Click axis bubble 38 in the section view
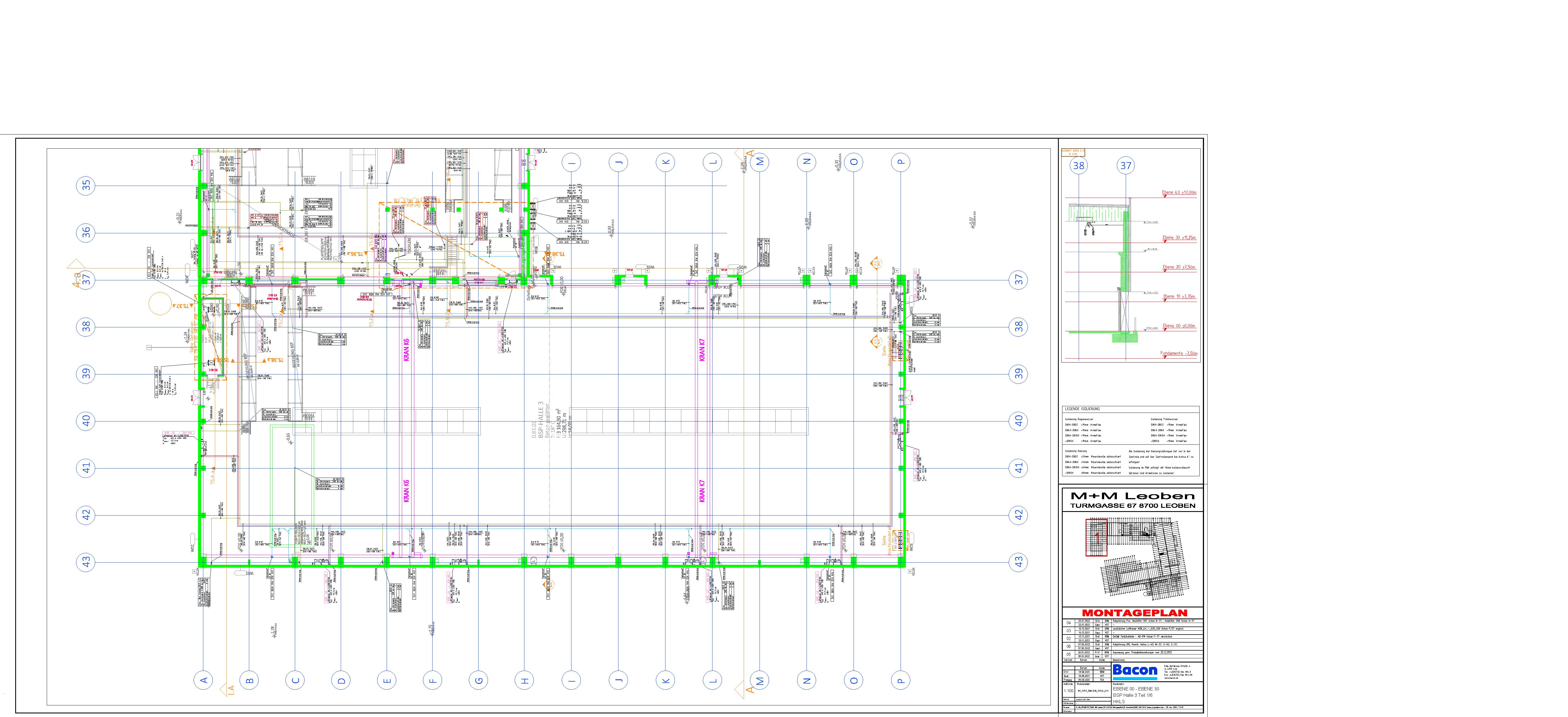The width and height of the screenshot is (1568, 717). 1079,165
